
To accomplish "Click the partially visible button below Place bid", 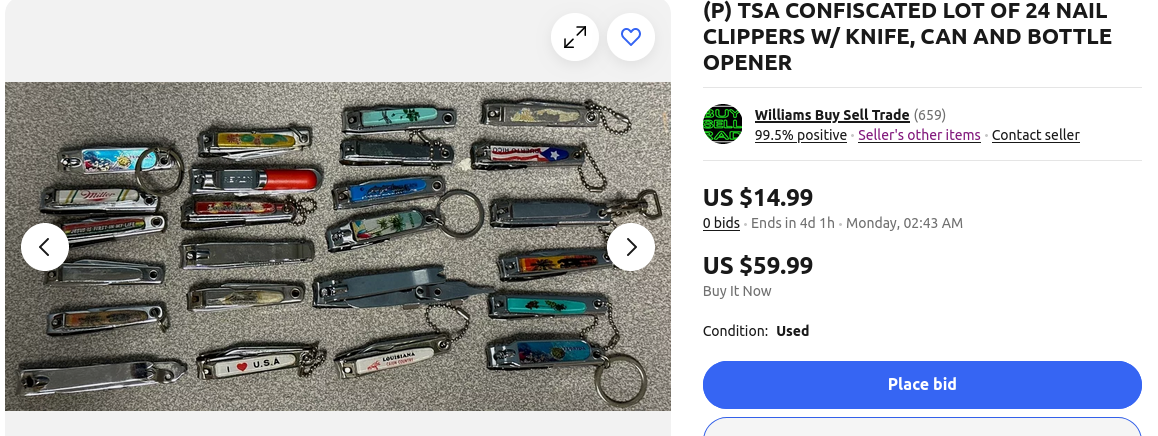I will 922,426.
